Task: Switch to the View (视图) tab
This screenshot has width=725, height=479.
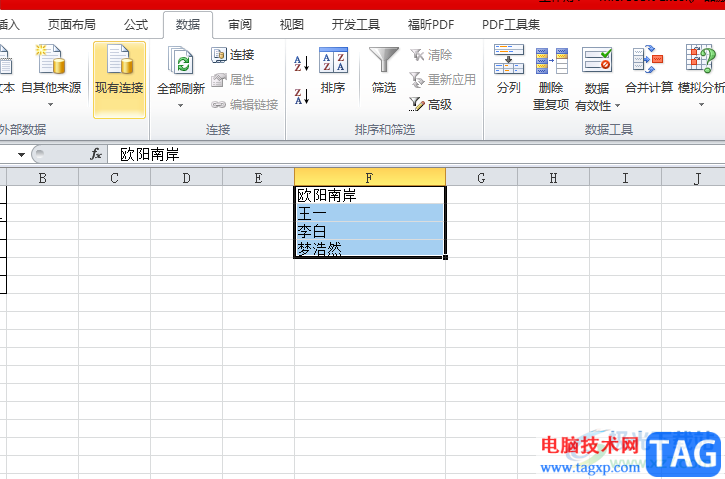Action: pos(292,25)
